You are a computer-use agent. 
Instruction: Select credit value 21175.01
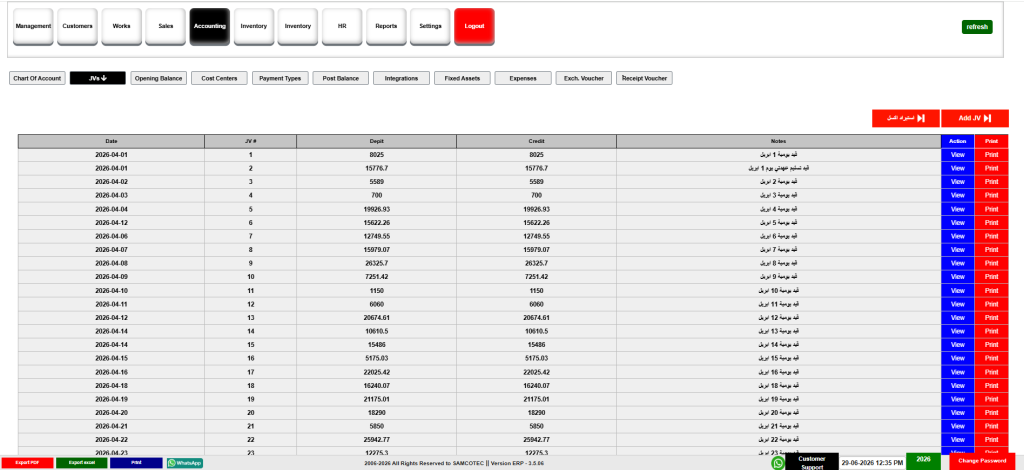point(536,399)
